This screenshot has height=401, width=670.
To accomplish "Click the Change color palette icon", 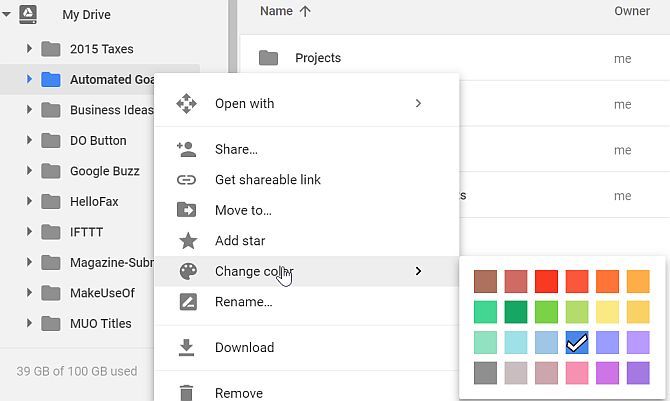I will click(186, 271).
